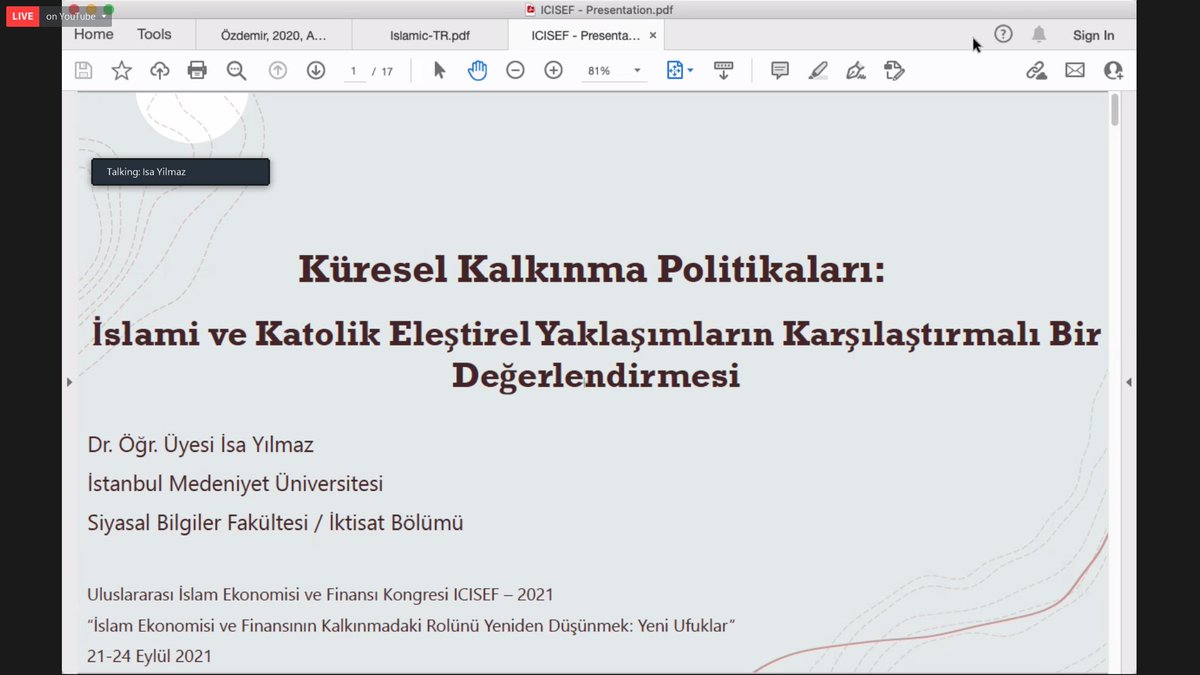The width and height of the screenshot is (1200, 675).
Task: Click the ICISEF – 2021 congress line
Action: pos(320,594)
